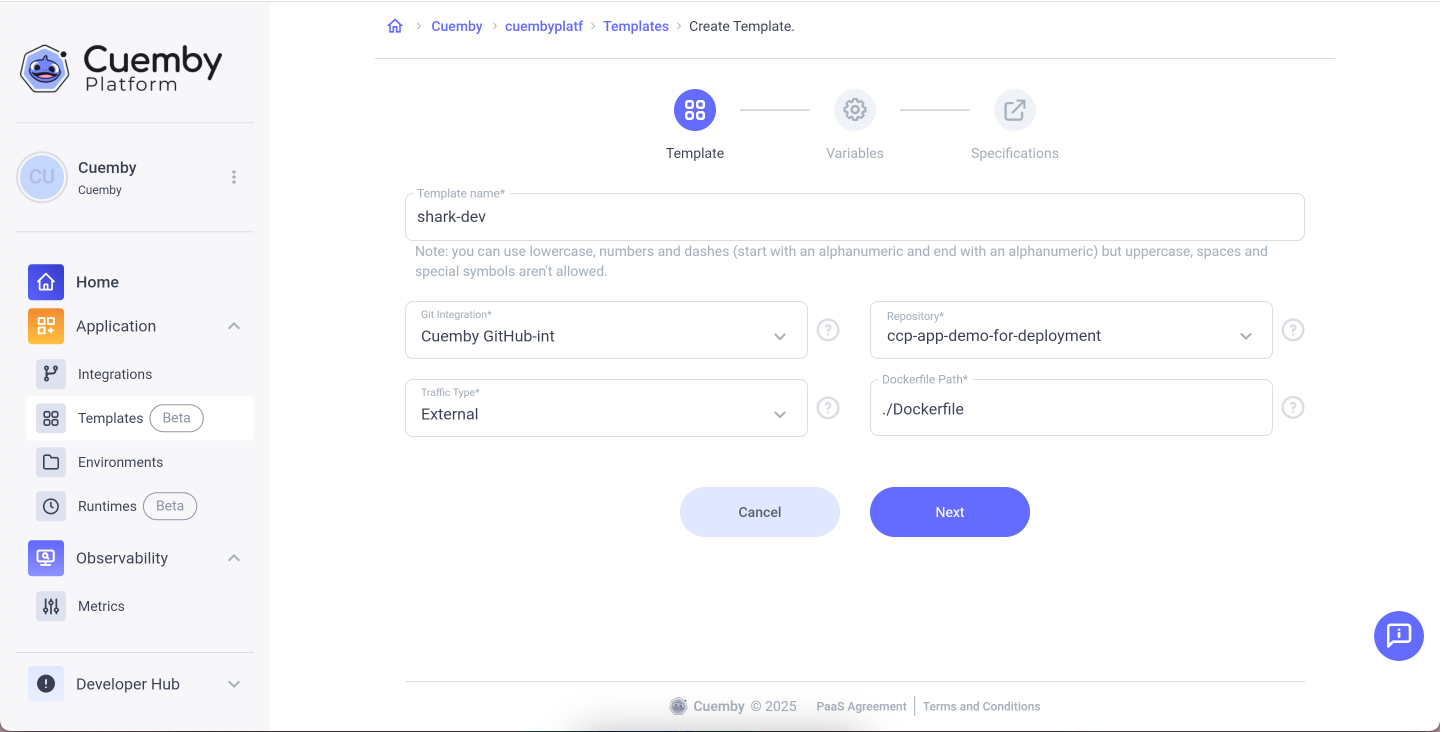The width and height of the screenshot is (1442, 732).
Task: Show help for Dockerfile Path field
Action: [x=1293, y=408]
